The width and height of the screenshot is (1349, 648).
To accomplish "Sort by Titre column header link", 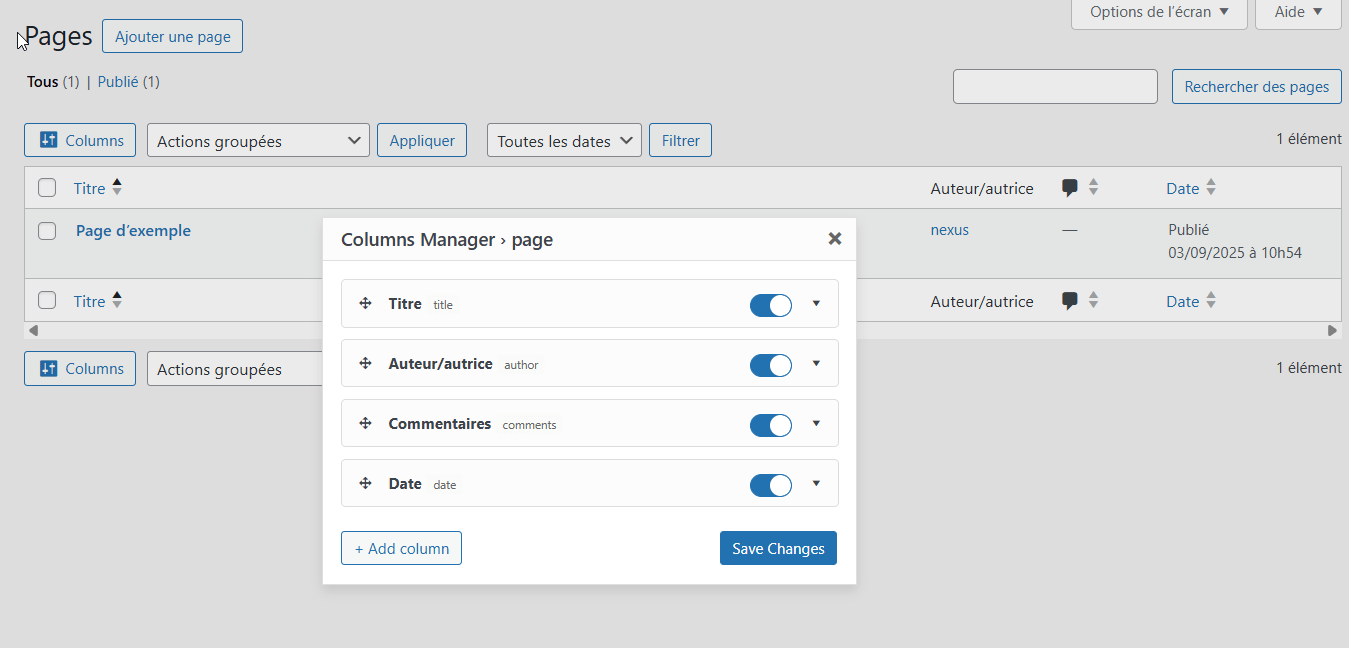I will pyautogui.click(x=89, y=188).
